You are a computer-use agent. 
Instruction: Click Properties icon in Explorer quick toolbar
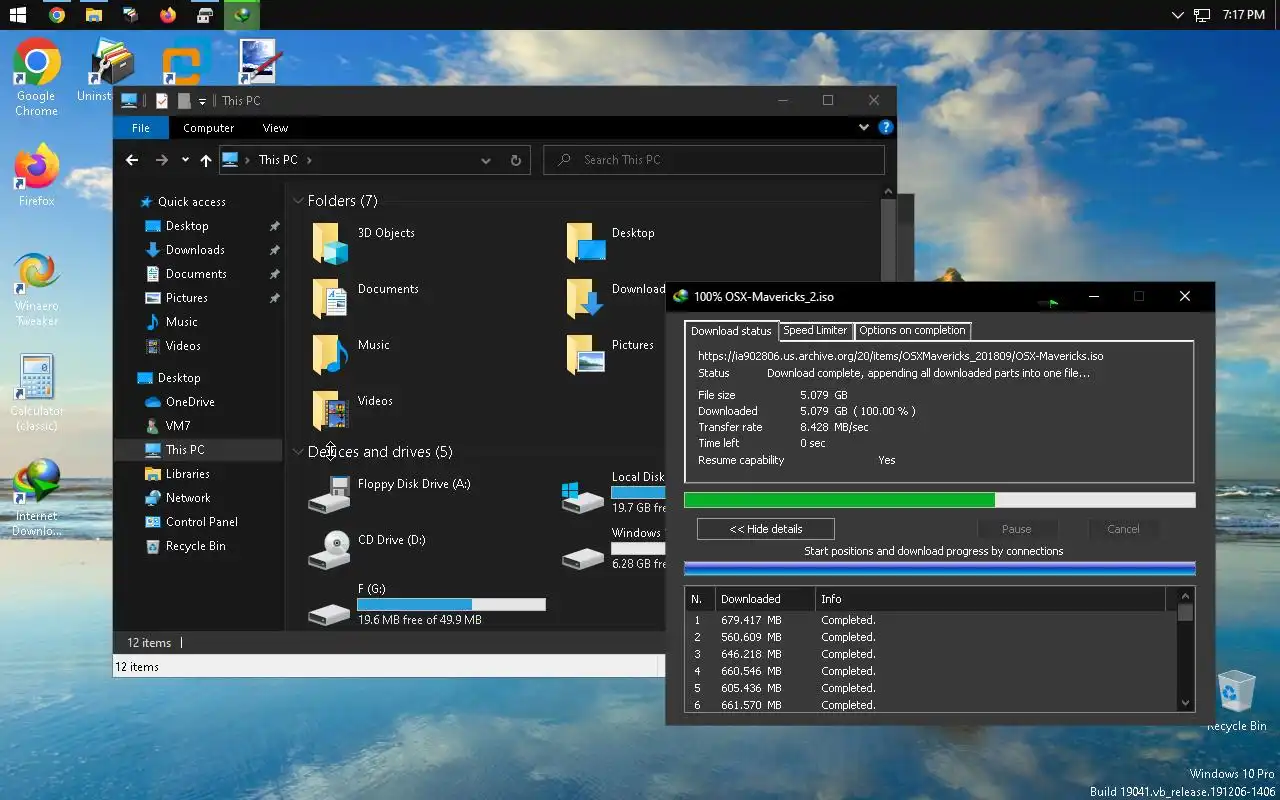point(162,100)
